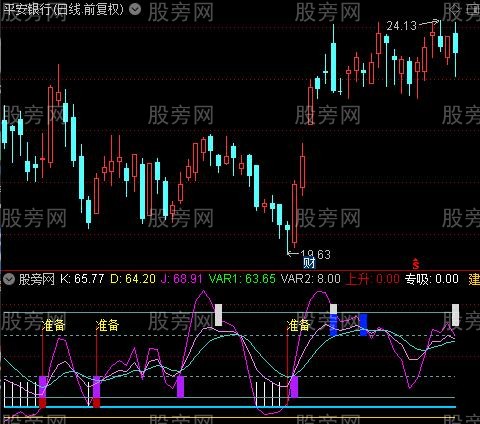Select the 上升: 0.00 value
The width and height of the screenshot is (480, 424).
coord(373,279)
